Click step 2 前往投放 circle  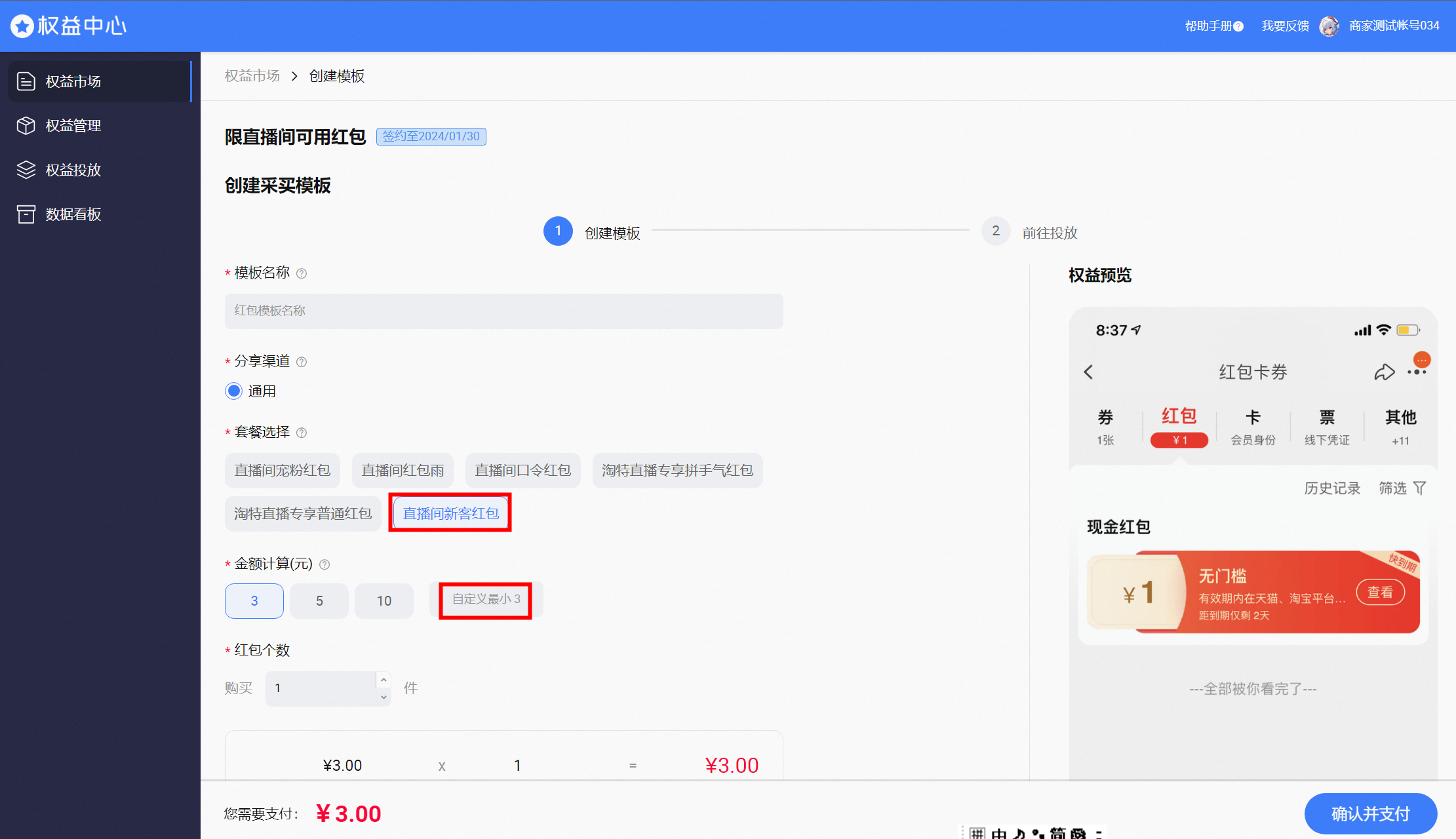996,231
